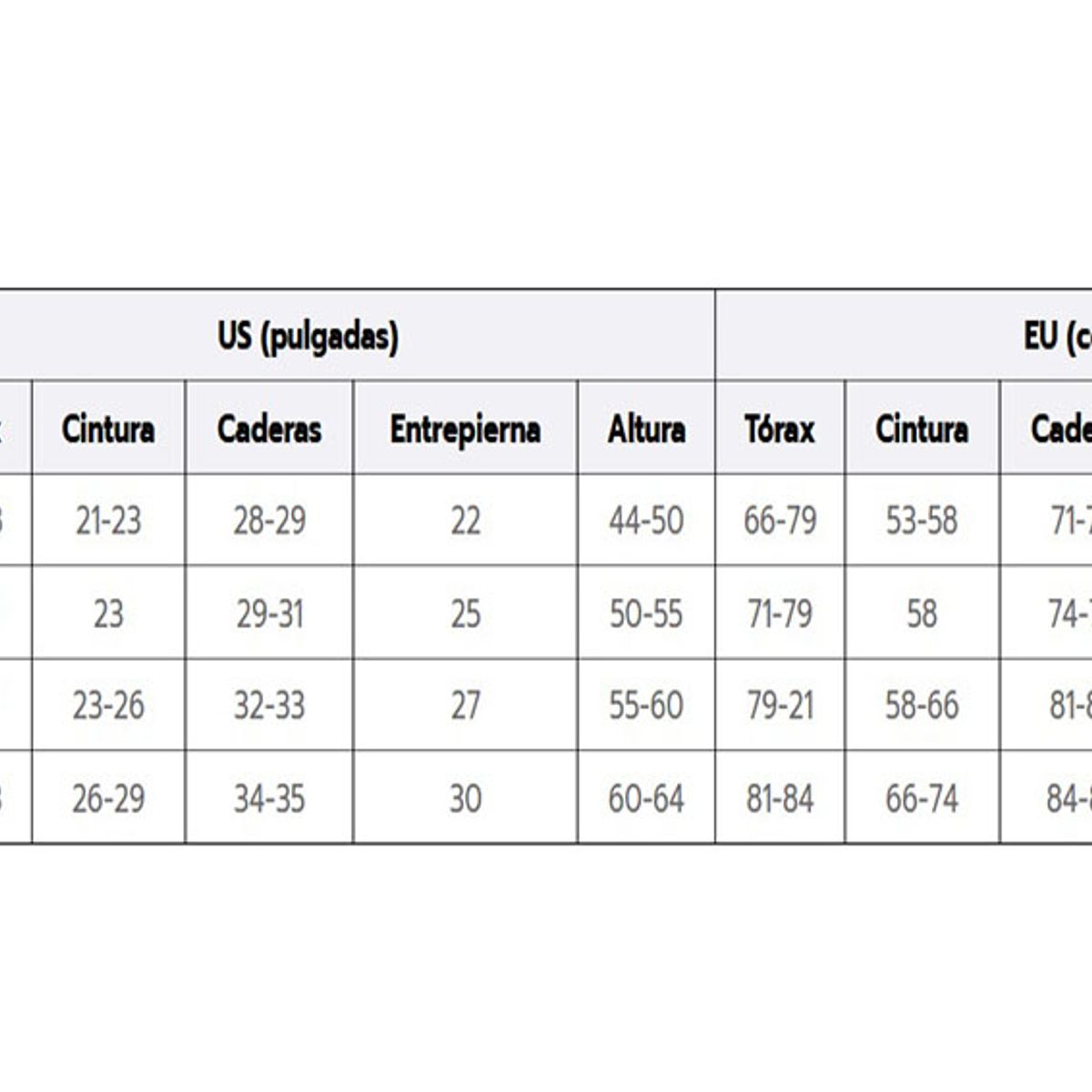Select the 53-58 EU waist cell
Image resolution: width=1092 pixels, height=1092 pixels.
click(x=922, y=521)
